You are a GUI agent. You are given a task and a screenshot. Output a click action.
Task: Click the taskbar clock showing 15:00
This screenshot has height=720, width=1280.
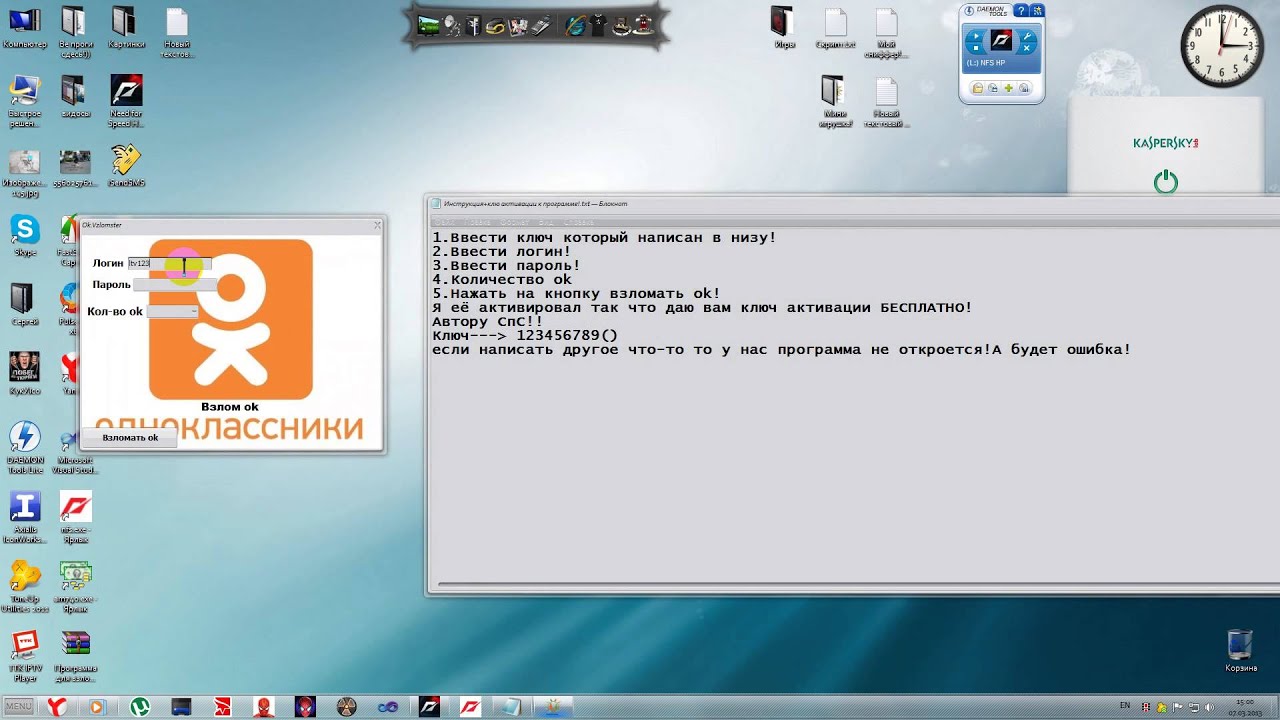[1245, 707]
